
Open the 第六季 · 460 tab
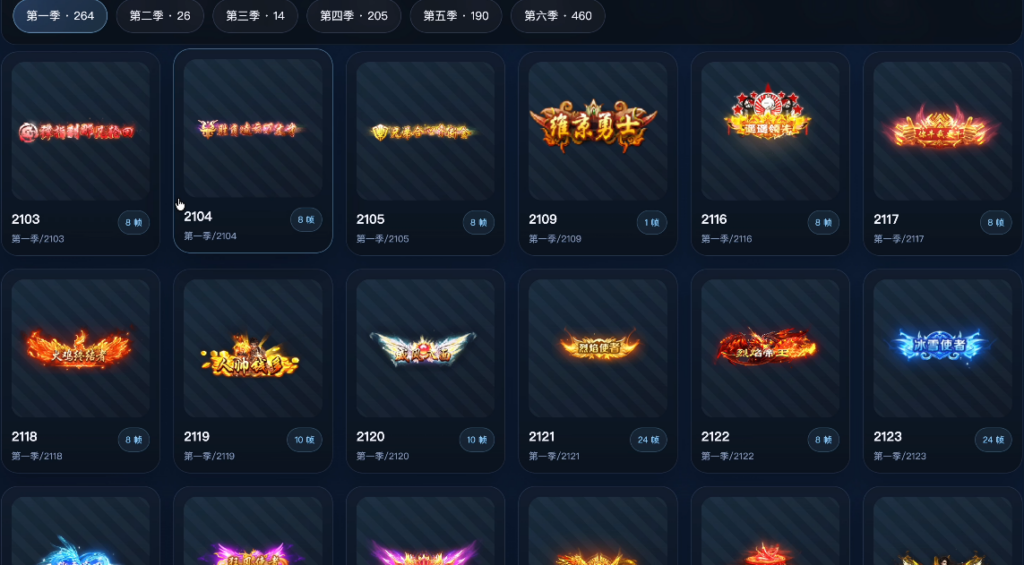click(558, 16)
